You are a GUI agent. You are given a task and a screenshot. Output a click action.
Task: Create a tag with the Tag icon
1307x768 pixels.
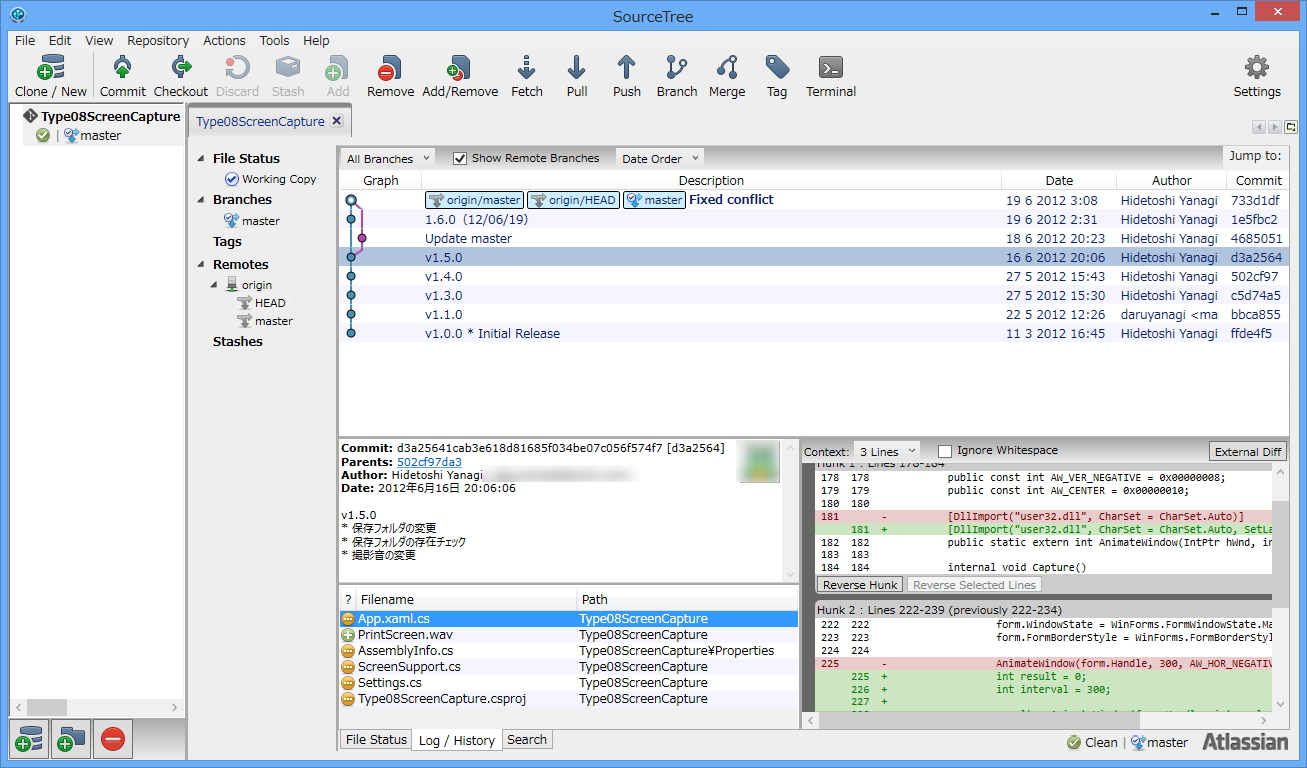(777, 75)
